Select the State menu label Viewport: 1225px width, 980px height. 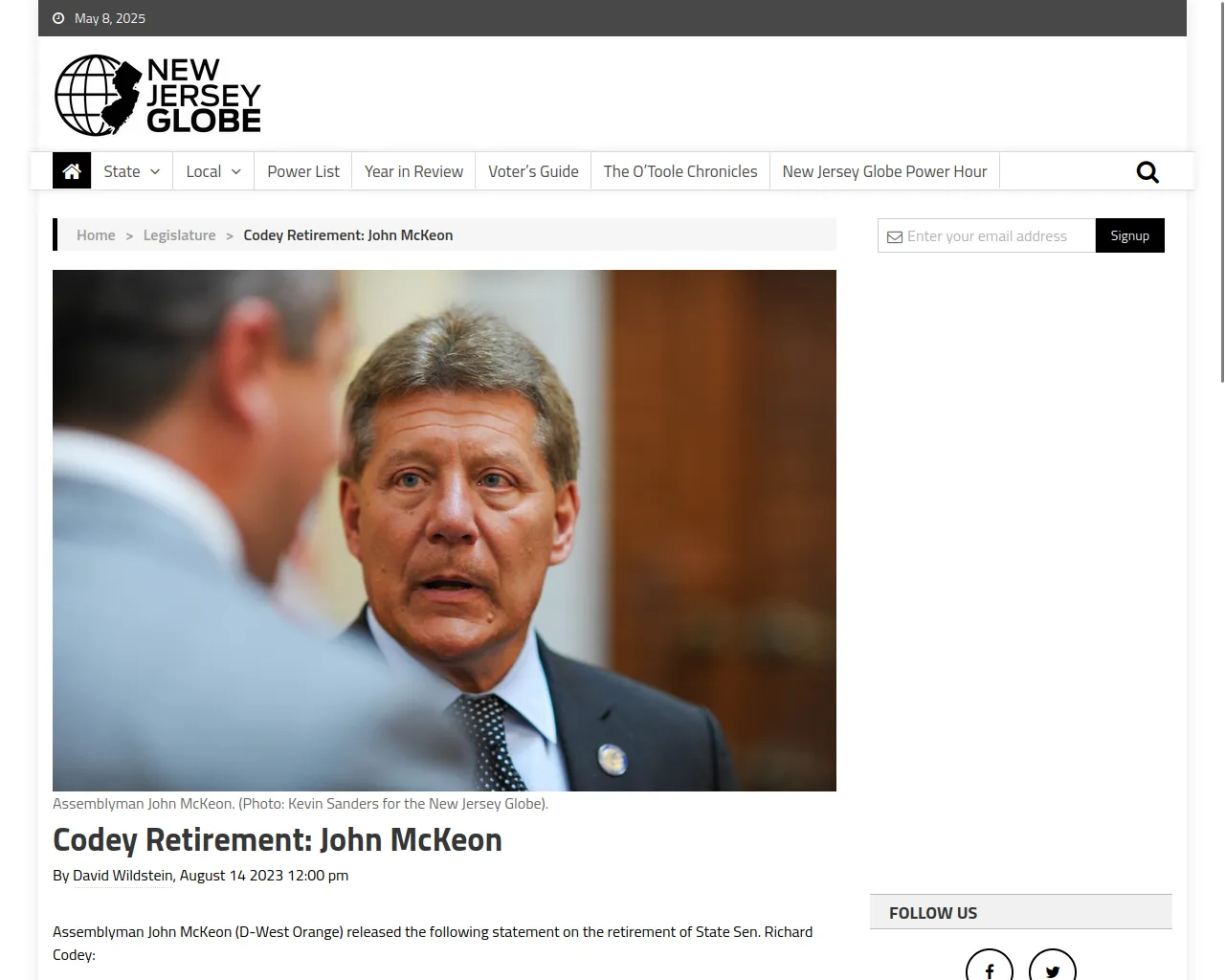[122, 171]
